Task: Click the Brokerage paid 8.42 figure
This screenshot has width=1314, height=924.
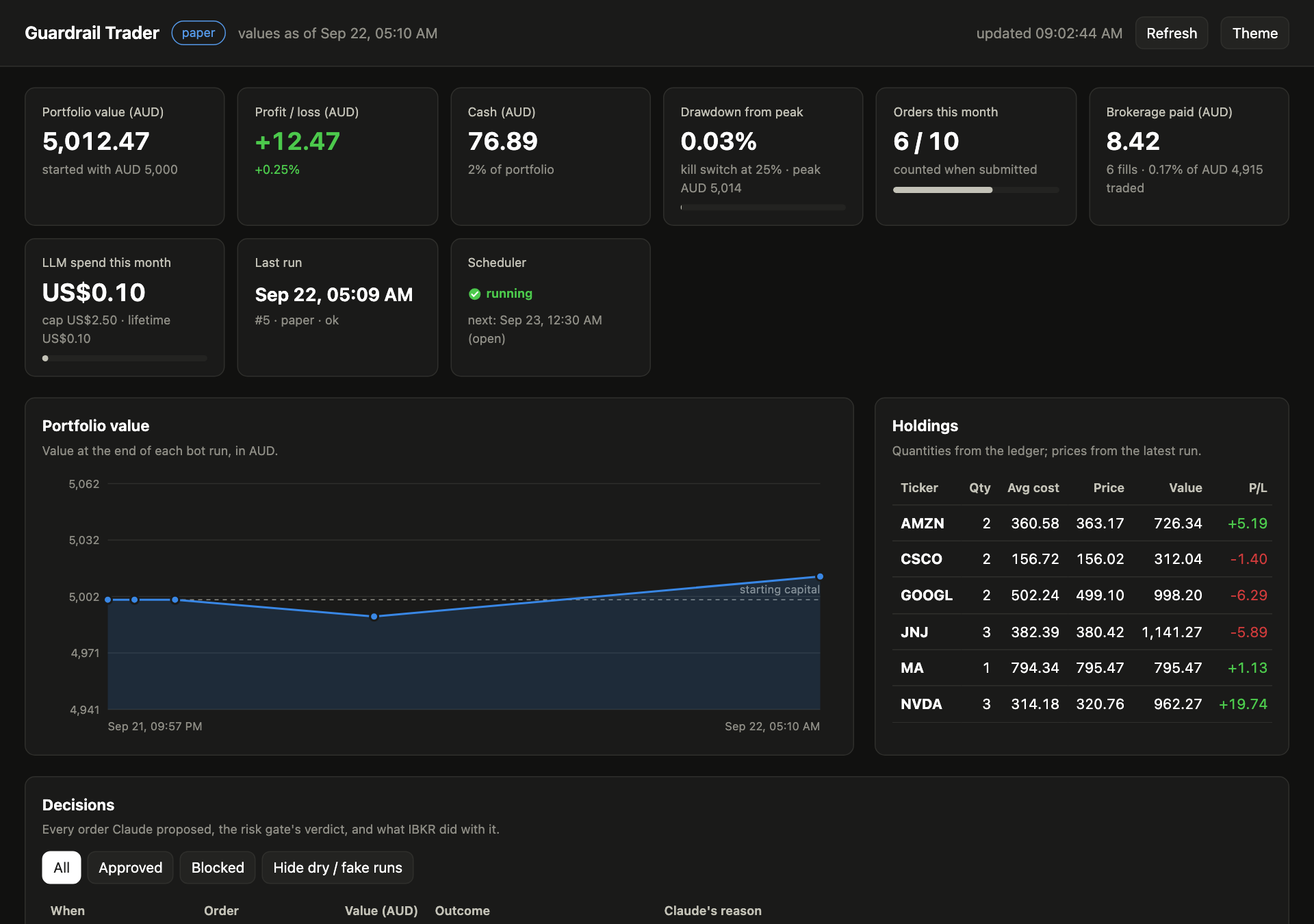Action: (1133, 142)
